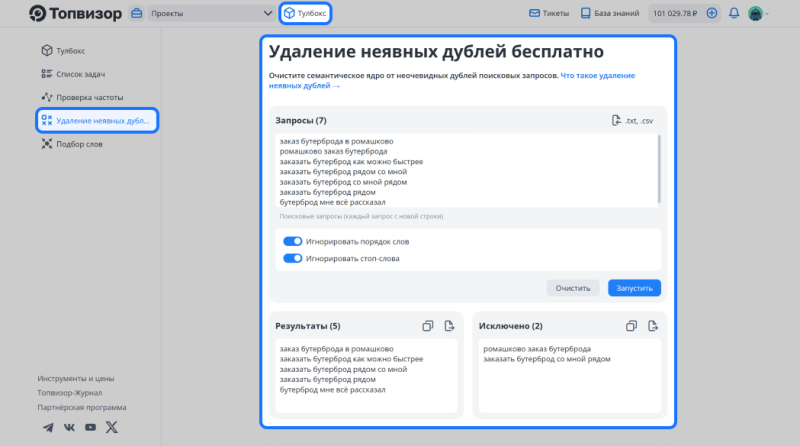Viewport: 800px width, 446px height.
Task: Export the Исключено list to file
Action: [653, 326]
